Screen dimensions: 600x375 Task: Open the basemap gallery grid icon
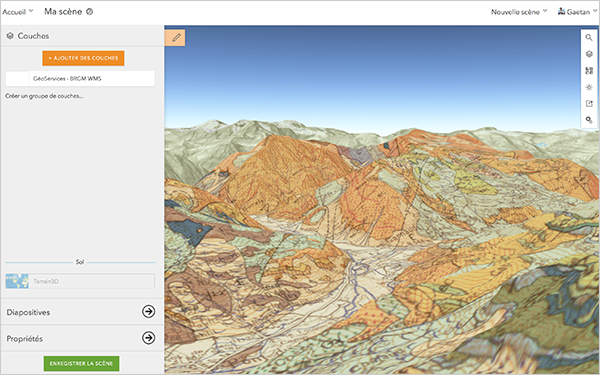(x=589, y=71)
